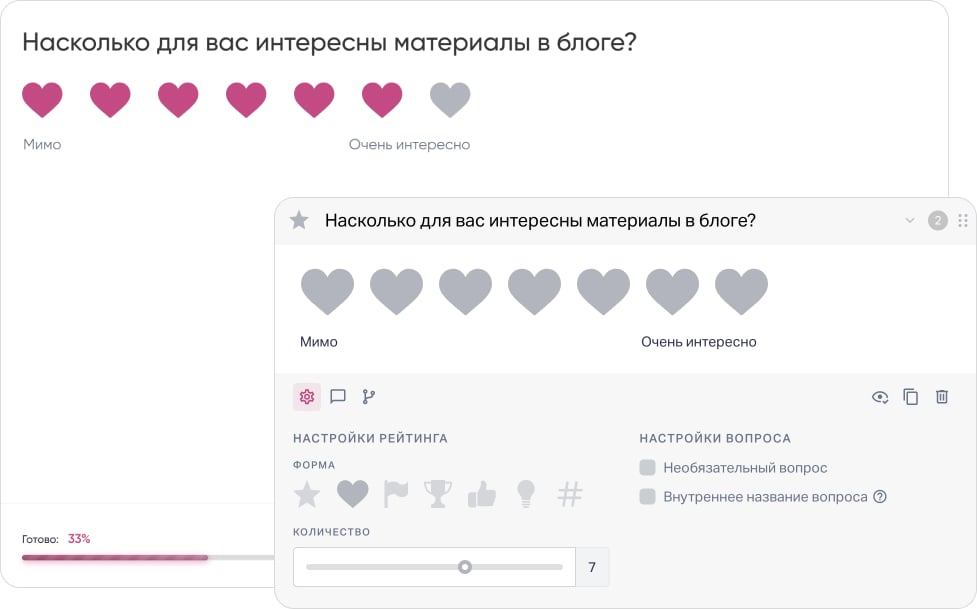Choose the flag rating shape
This screenshot has height=609, width=977.
tap(396, 494)
